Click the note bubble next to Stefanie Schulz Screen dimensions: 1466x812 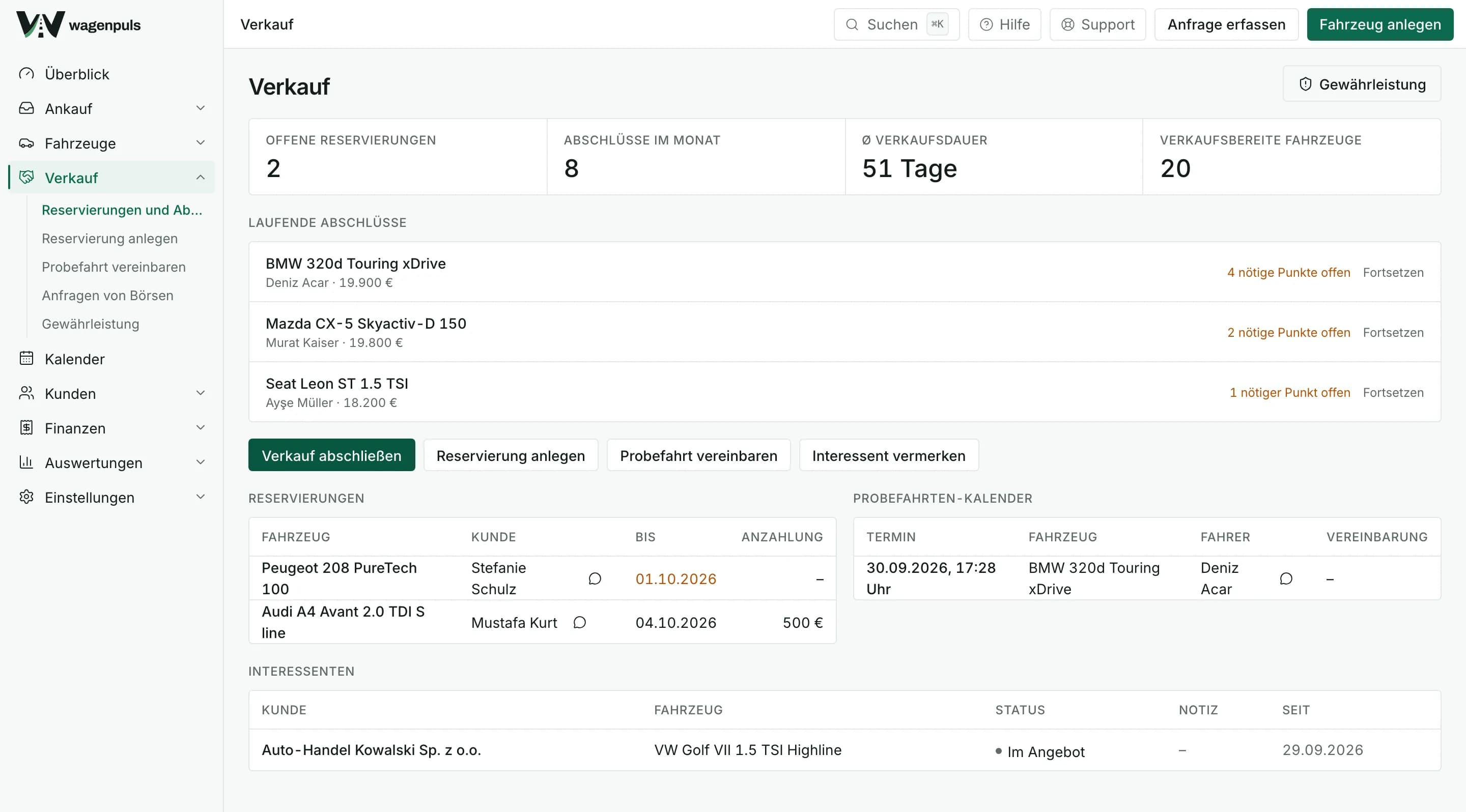(595, 578)
